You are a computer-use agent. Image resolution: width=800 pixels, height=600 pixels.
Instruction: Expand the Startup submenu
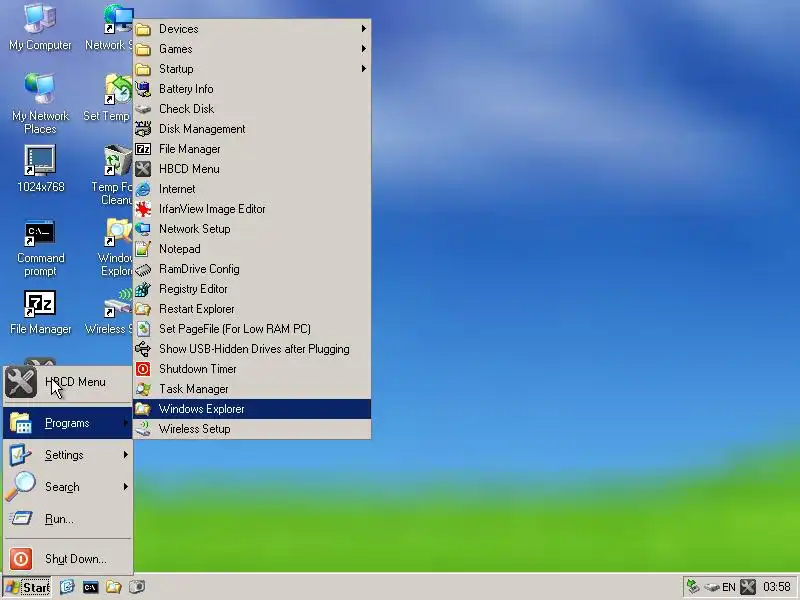pos(252,69)
